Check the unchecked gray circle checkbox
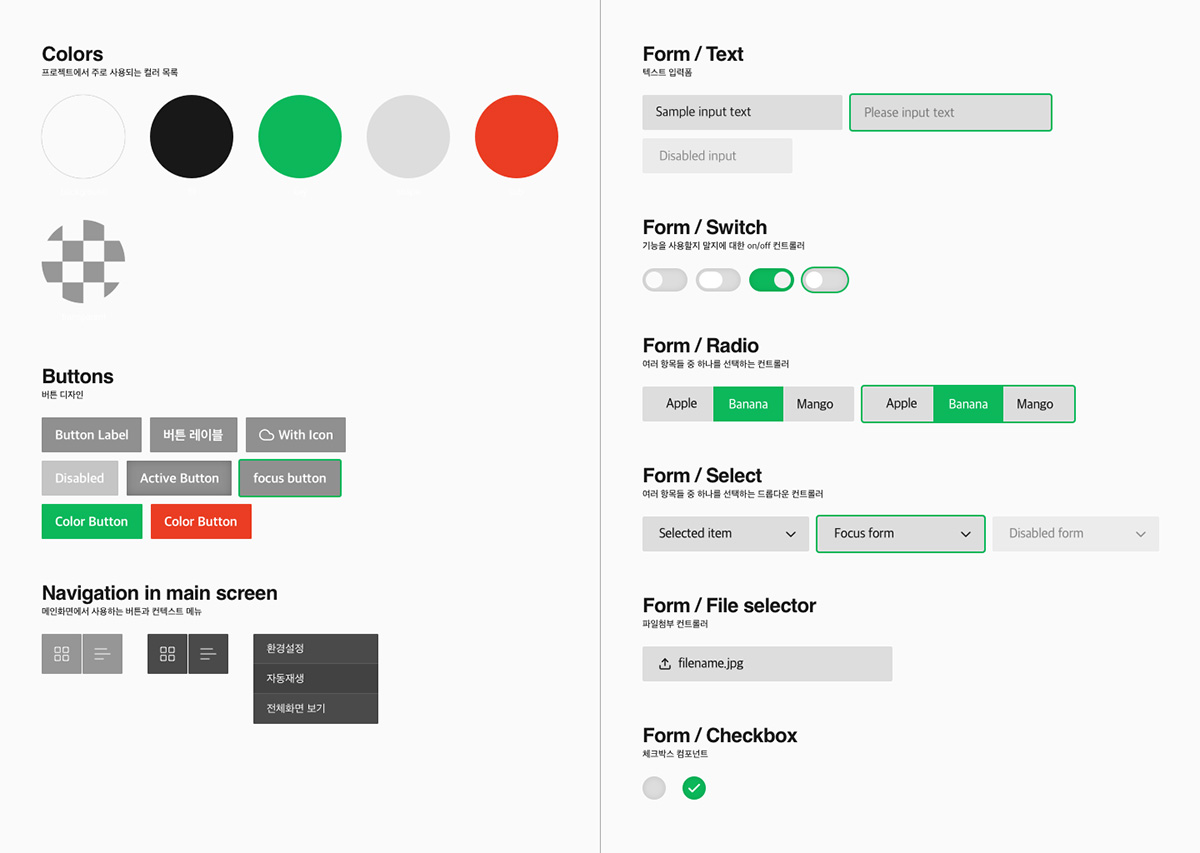The width and height of the screenshot is (1200, 853). tap(654, 788)
